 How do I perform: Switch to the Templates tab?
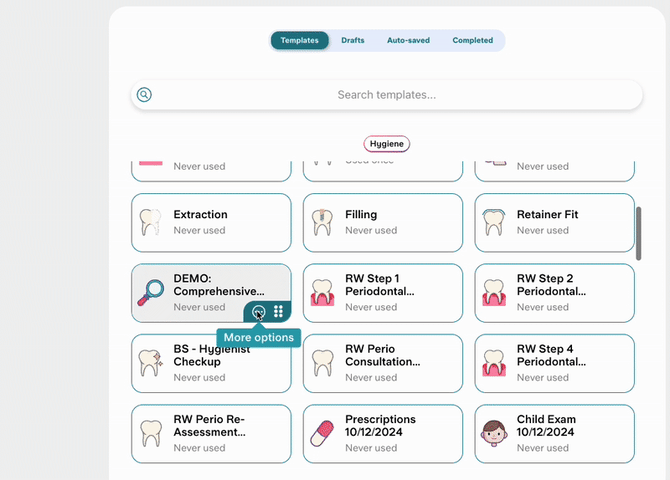click(300, 41)
